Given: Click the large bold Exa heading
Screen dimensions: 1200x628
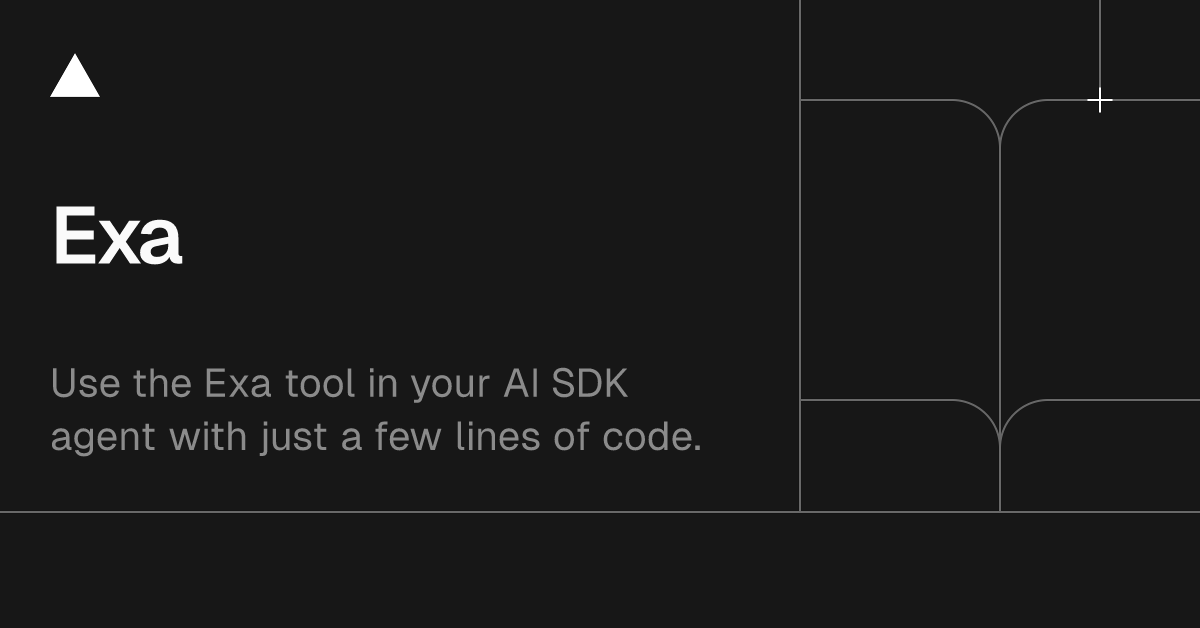Looking at the screenshot, I should 117,237.
